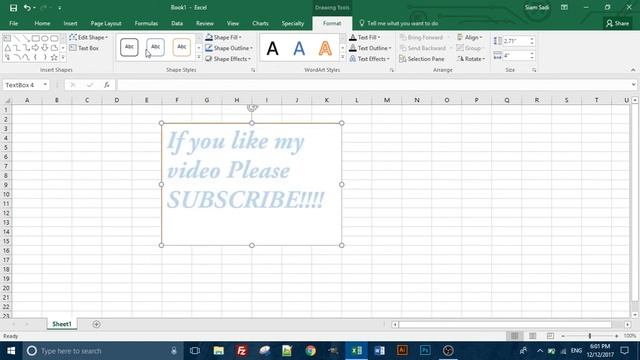Select the right arrow shape in the shapes gallery
Viewport: 640px width, 360px height.
(x=36, y=48)
